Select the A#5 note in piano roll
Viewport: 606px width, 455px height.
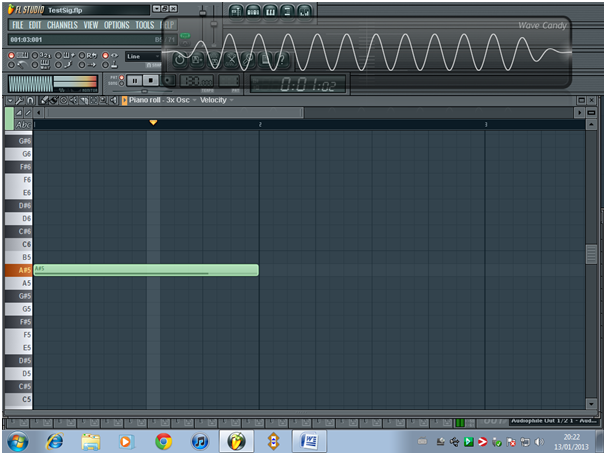(x=146, y=270)
